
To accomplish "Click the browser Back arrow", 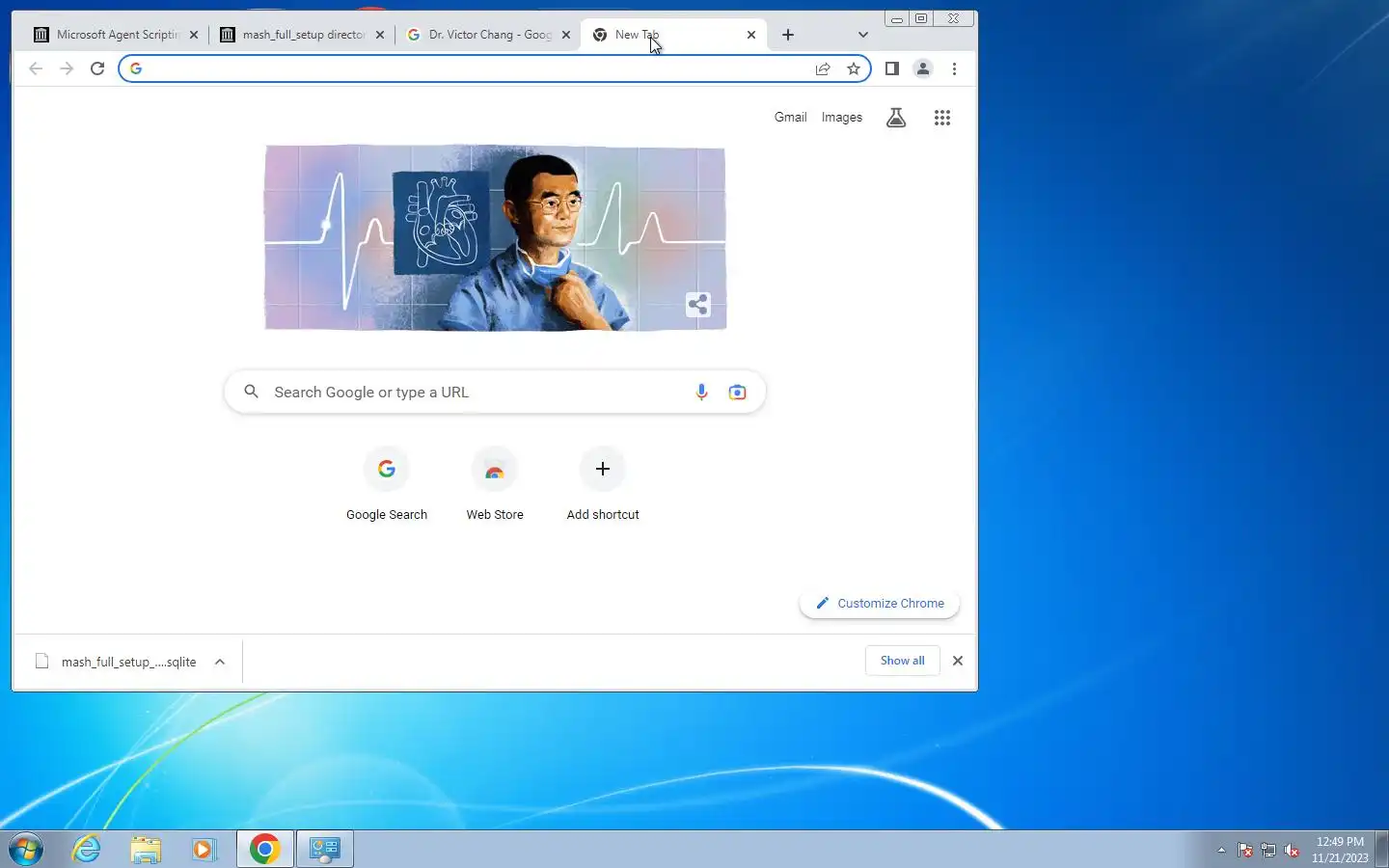I will pyautogui.click(x=36, y=68).
